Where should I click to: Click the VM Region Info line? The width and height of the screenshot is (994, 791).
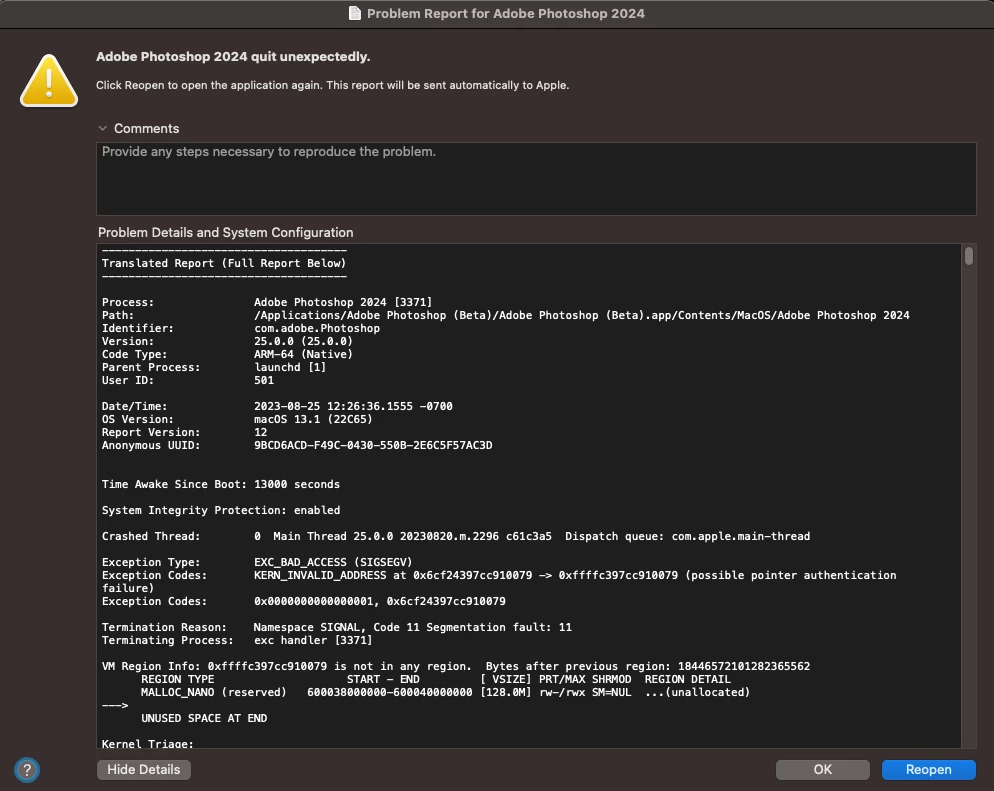click(x=456, y=666)
